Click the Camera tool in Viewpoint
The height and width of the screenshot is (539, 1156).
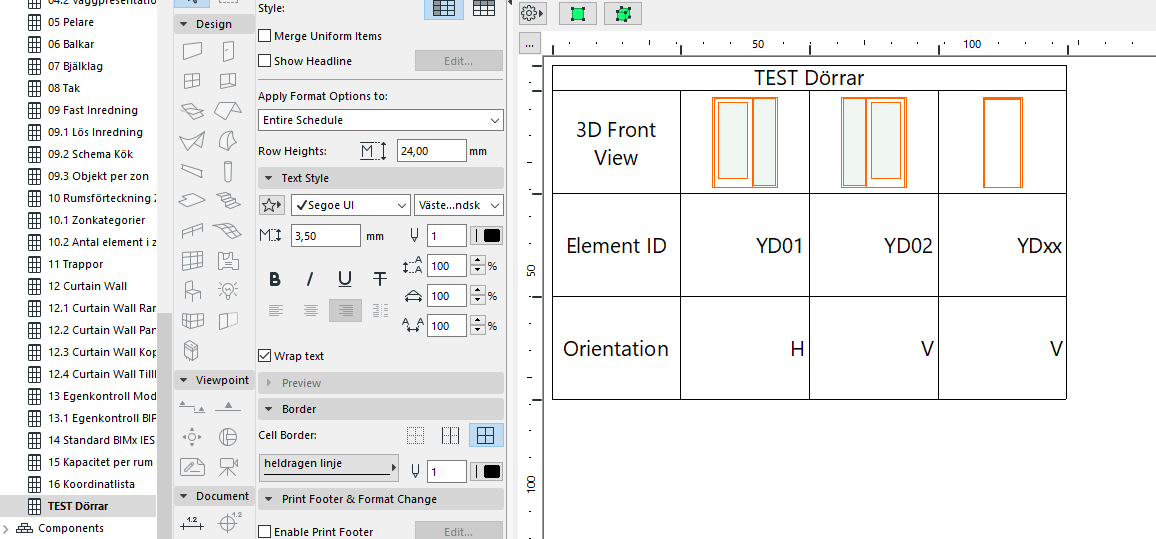point(228,466)
